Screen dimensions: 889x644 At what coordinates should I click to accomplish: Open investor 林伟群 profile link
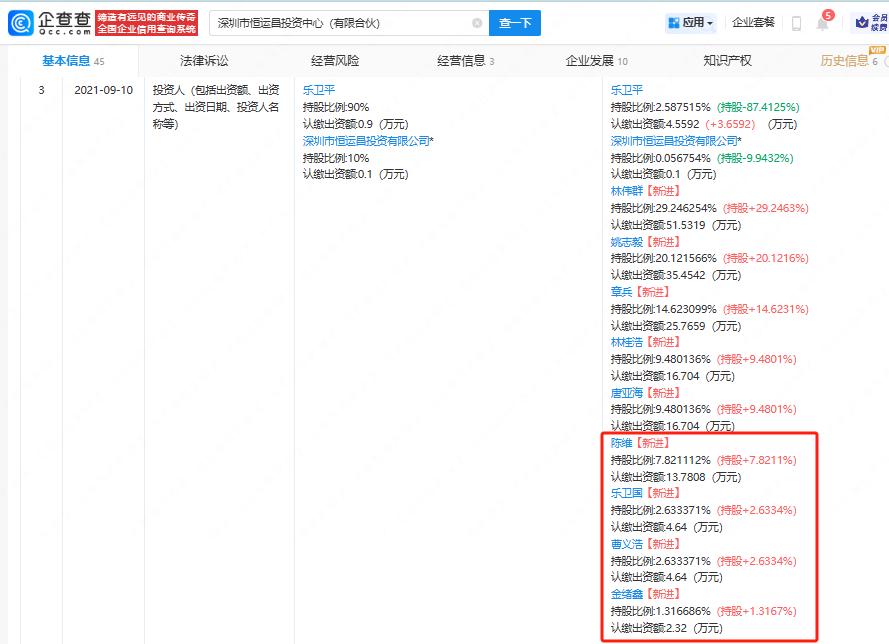pyautogui.click(x=627, y=191)
